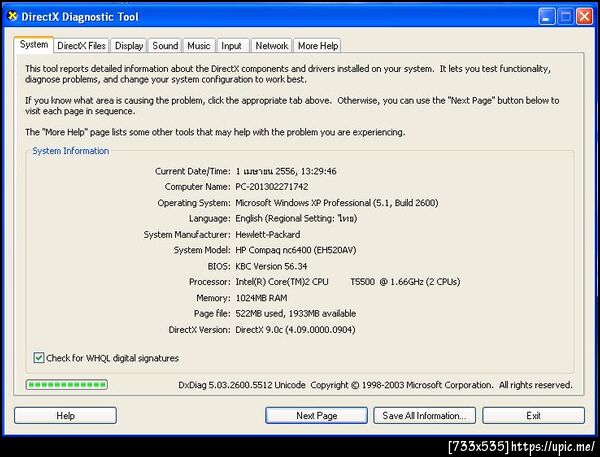600x457 pixels.
Task: Switch to the System tab
Action: 34,44
